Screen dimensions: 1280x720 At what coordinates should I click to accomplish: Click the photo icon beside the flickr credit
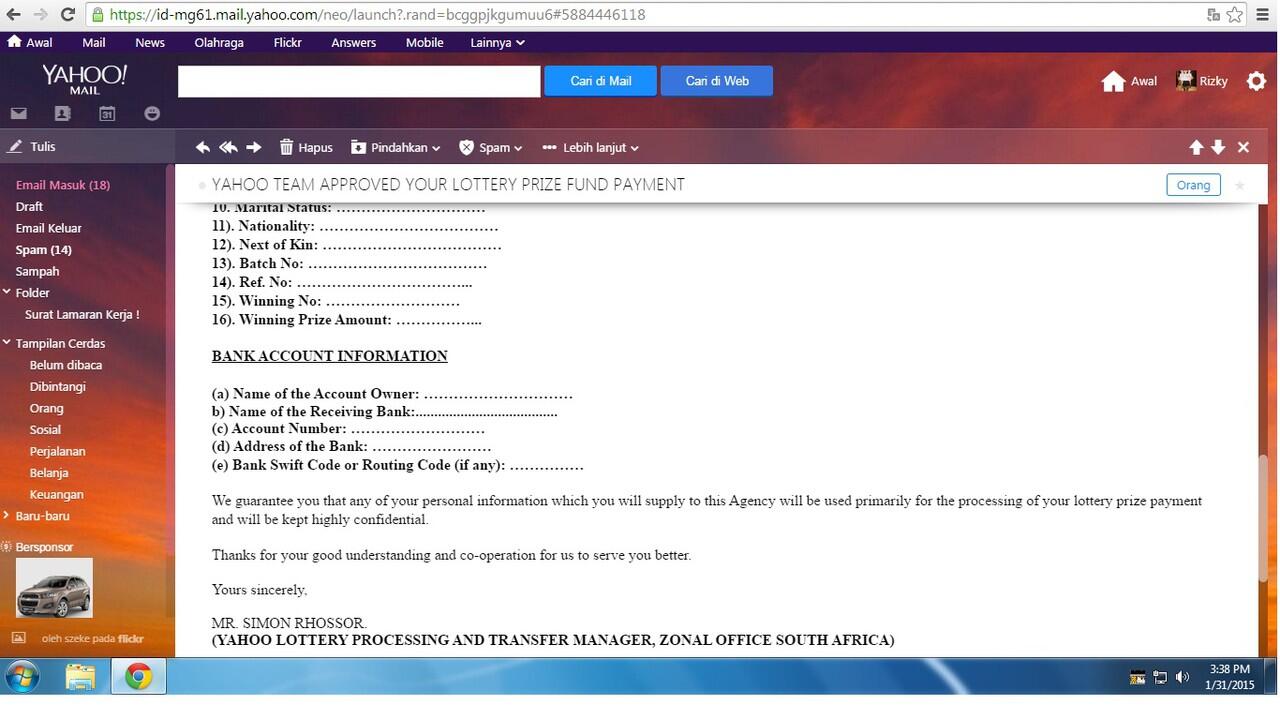pos(18,637)
